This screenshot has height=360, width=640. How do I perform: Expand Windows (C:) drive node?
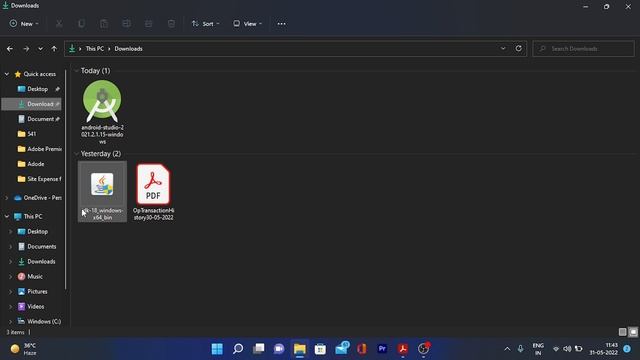[11, 322]
